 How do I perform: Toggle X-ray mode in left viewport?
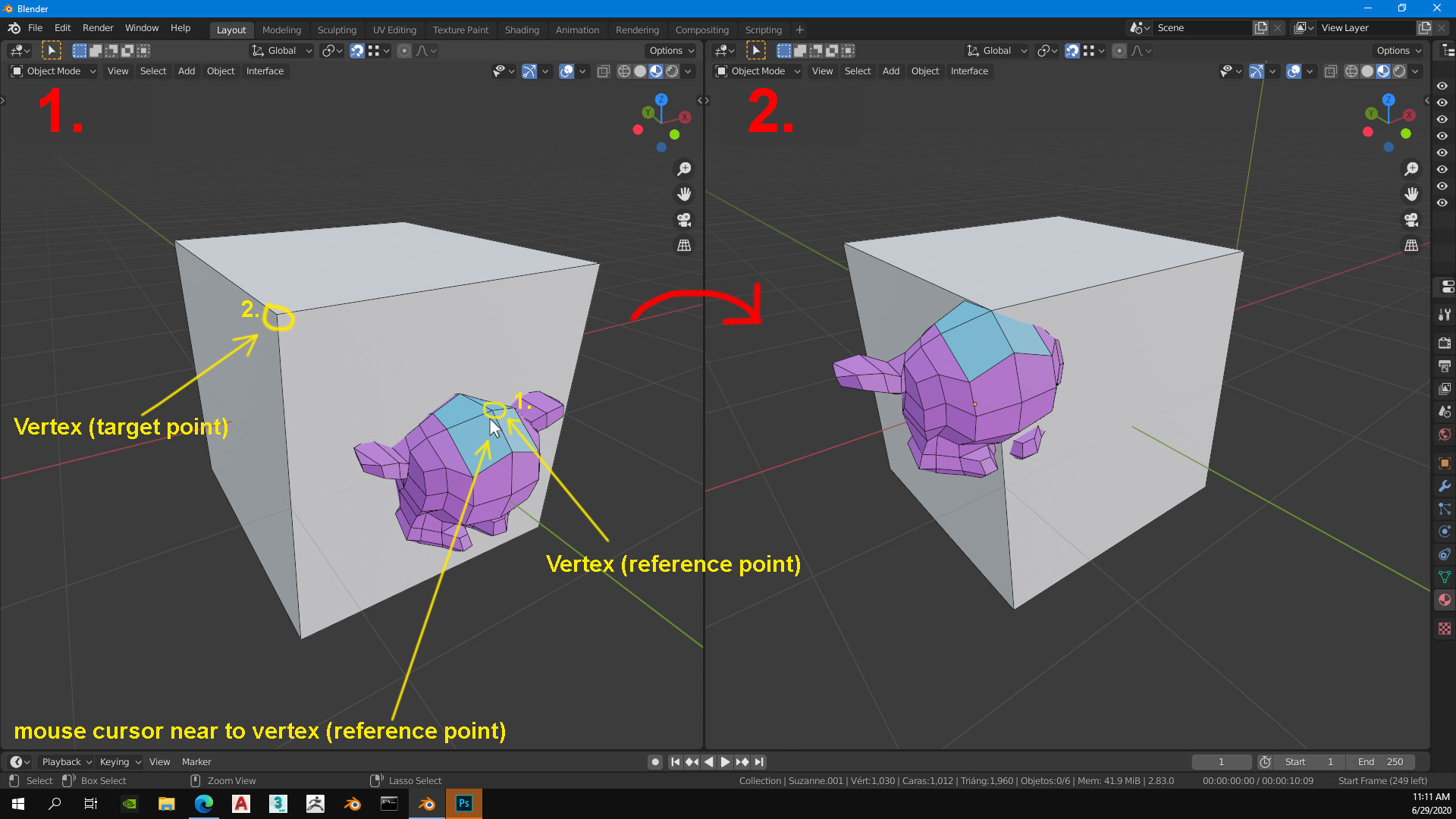pyautogui.click(x=604, y=71)
